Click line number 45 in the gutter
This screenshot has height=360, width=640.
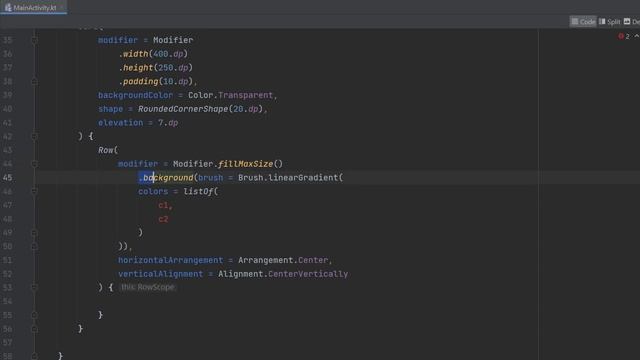[7, 178]
